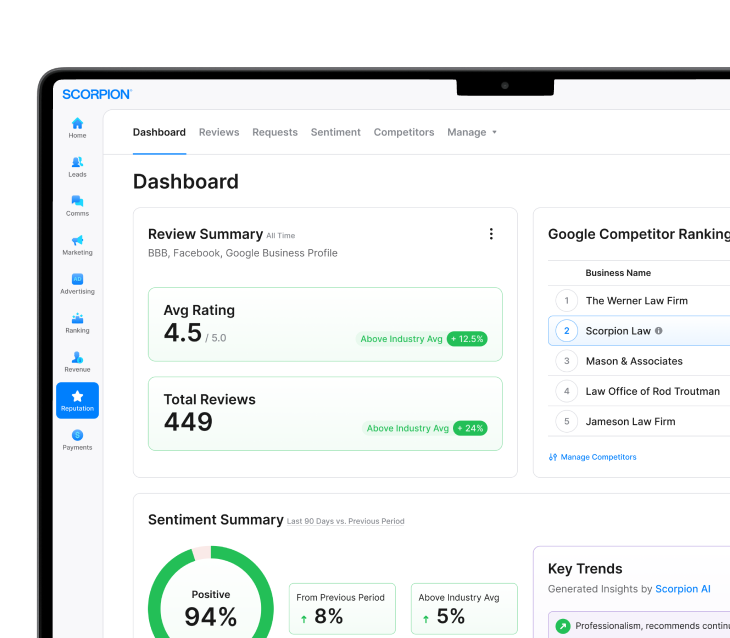Go to Comms in the sidebar

coord(77,201)
